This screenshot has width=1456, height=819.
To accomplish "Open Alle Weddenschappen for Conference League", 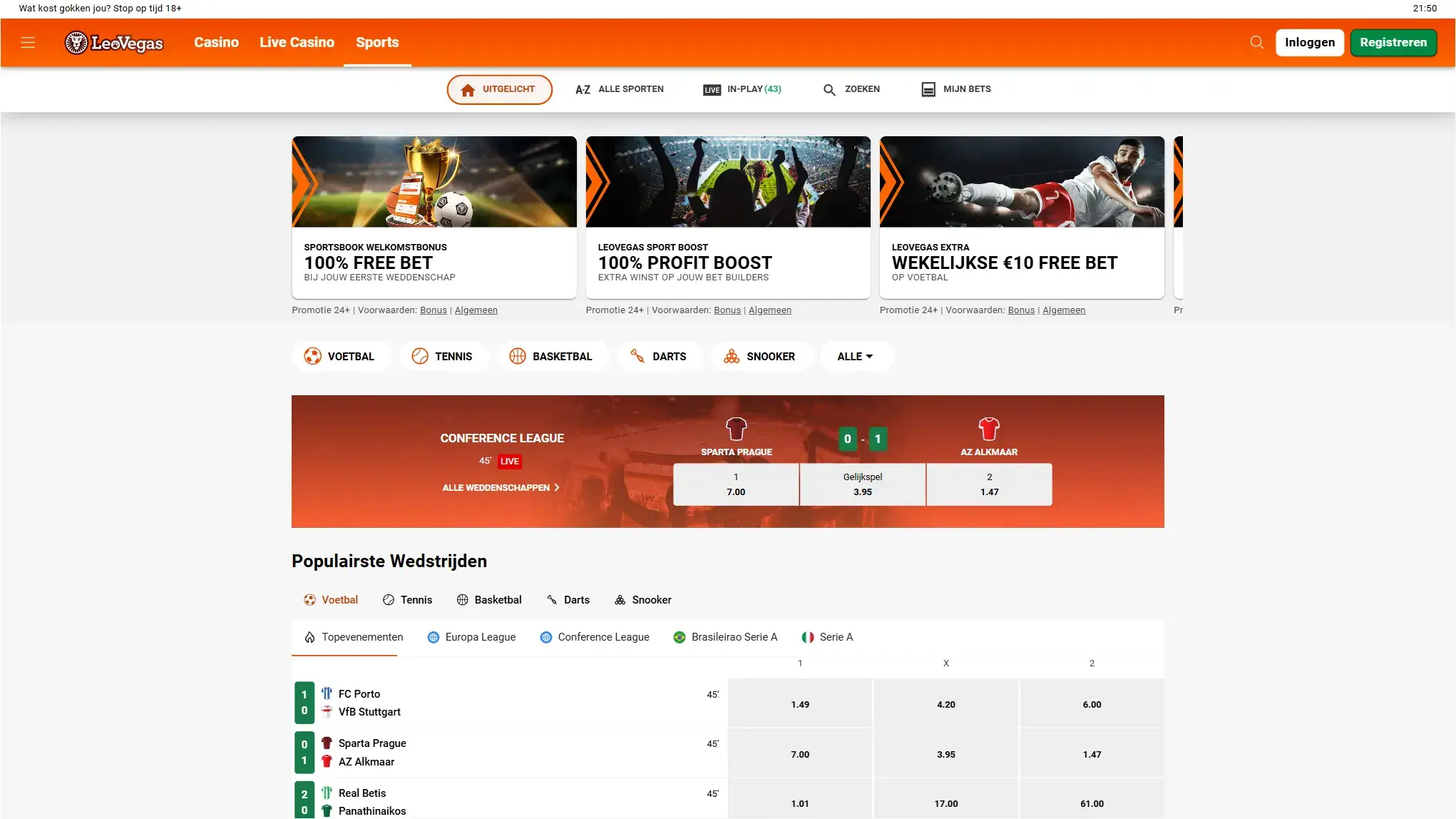I will tap(501, 488).
